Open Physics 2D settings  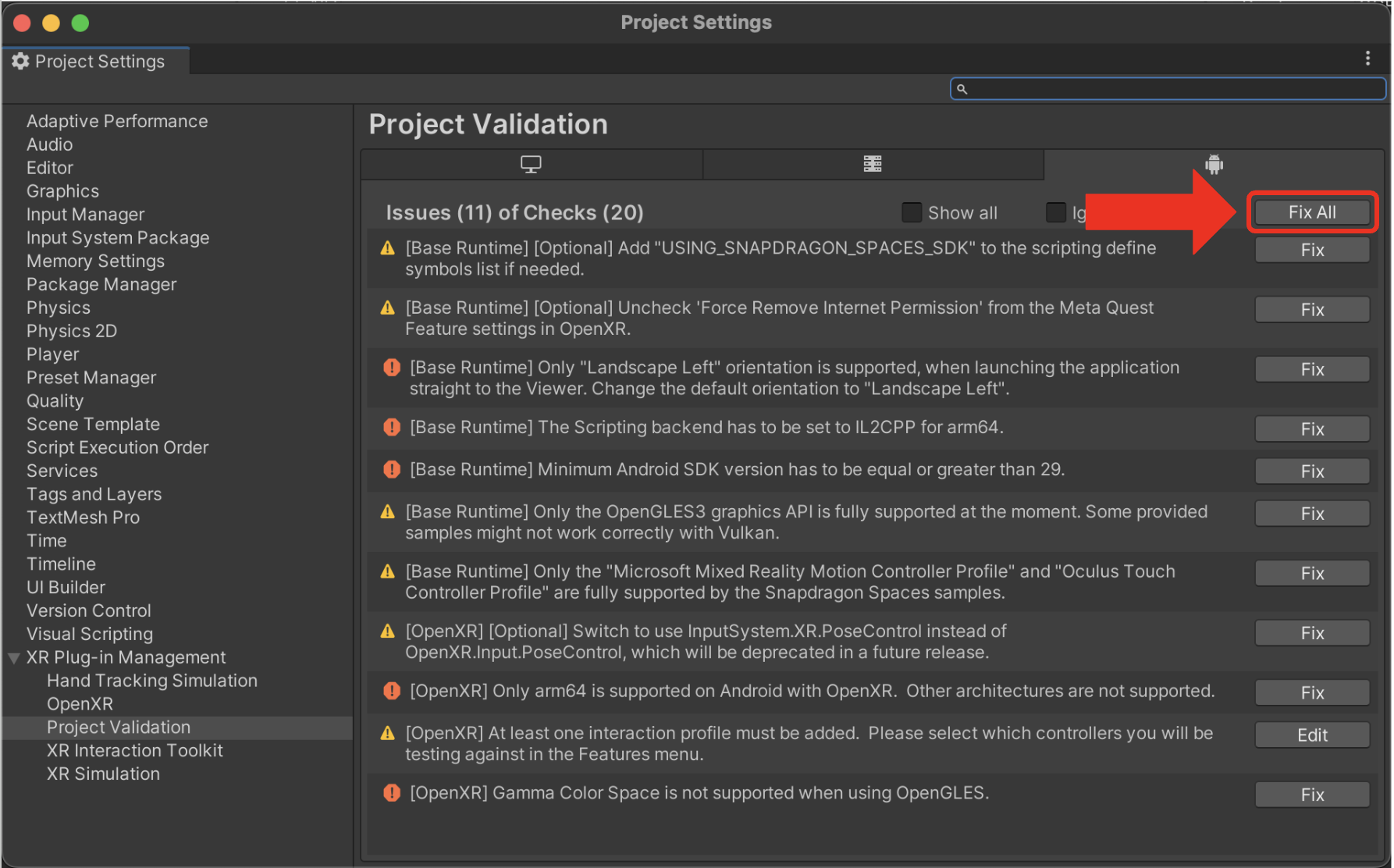click(72, 331)
